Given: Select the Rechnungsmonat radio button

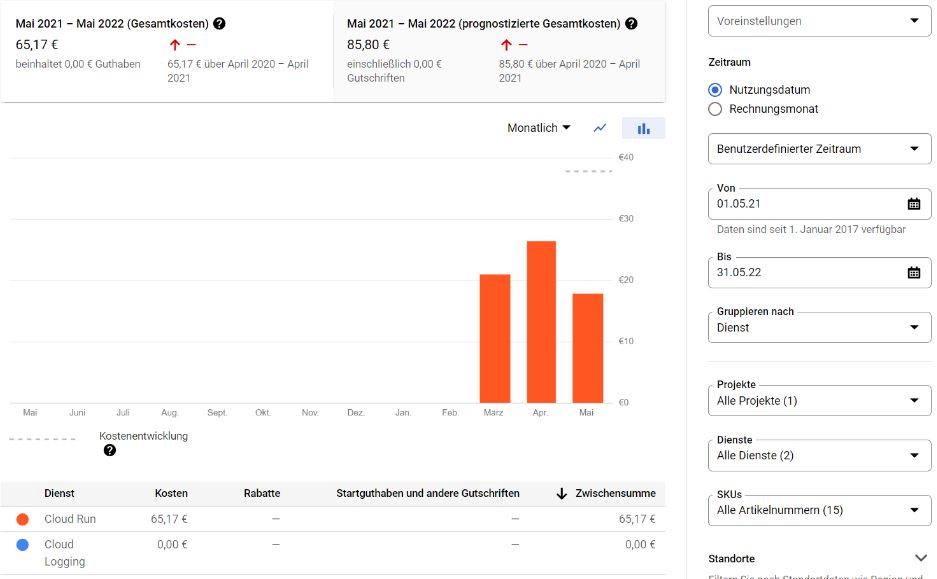Looking at the screenshot, I should click(x=714, y=110).
